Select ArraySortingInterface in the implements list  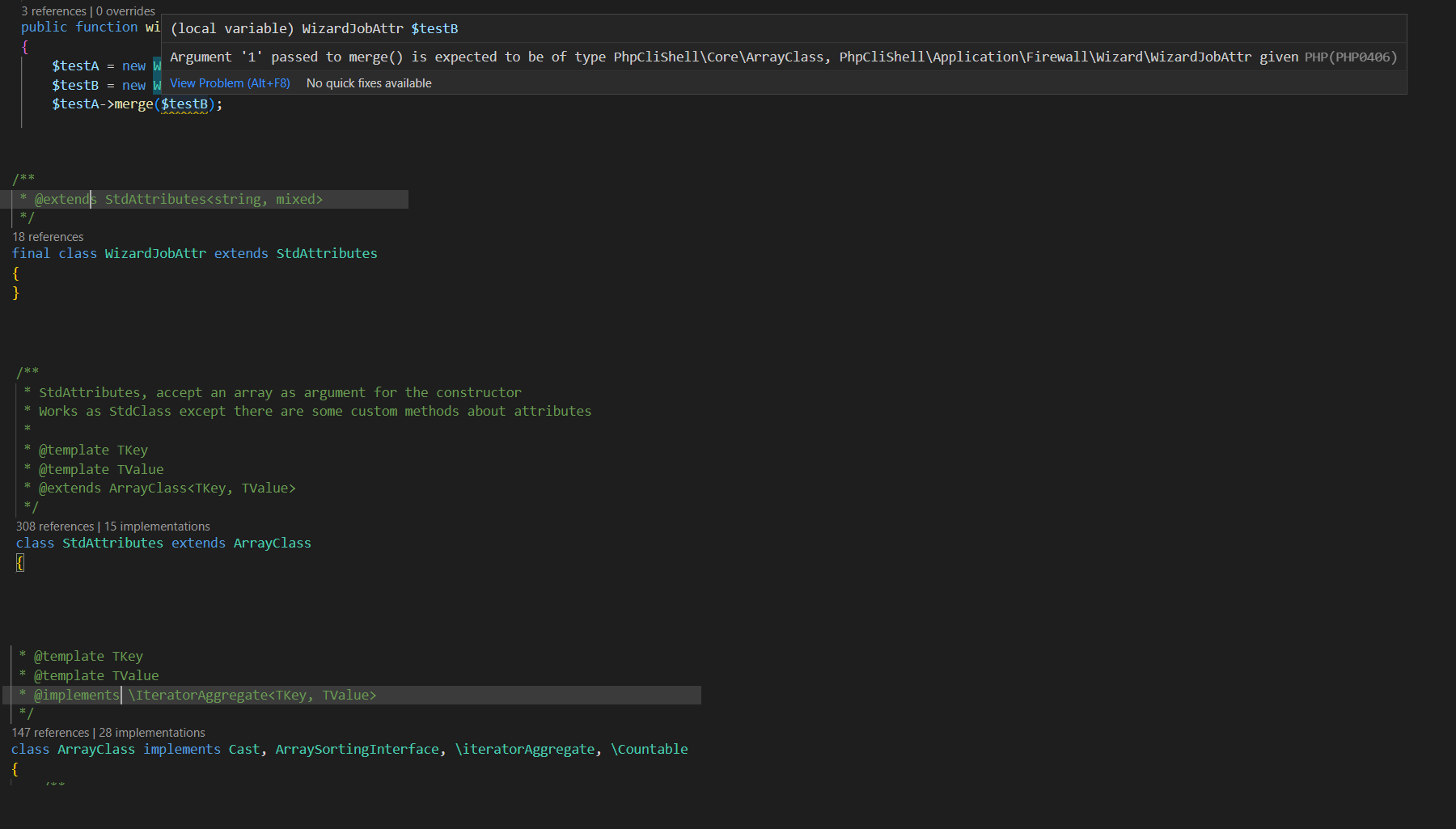(x=357, y=750)
